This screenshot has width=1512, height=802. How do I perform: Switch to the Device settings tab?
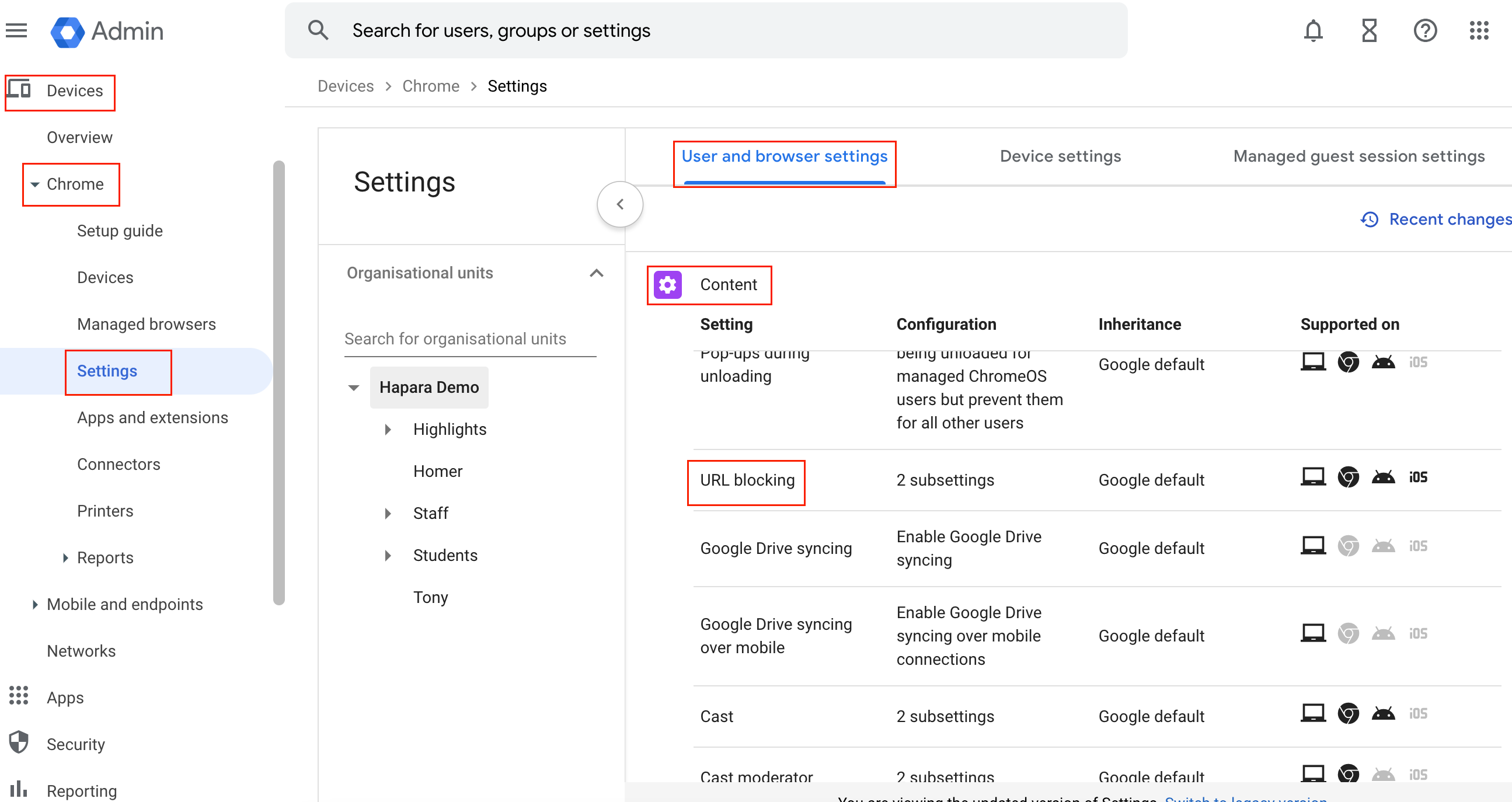pos(1060,156)
